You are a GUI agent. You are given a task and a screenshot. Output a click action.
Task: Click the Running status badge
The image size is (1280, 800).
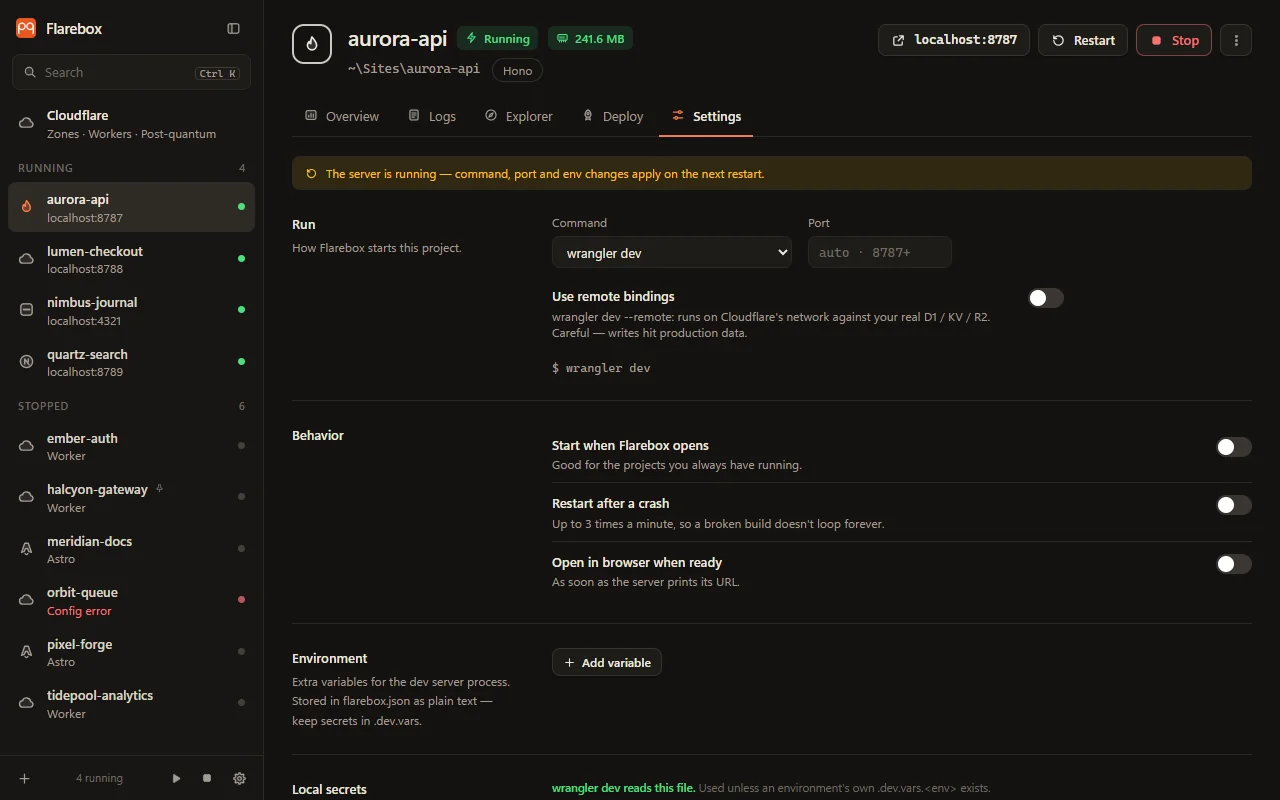pyautogui.click(x=497, y=39)
